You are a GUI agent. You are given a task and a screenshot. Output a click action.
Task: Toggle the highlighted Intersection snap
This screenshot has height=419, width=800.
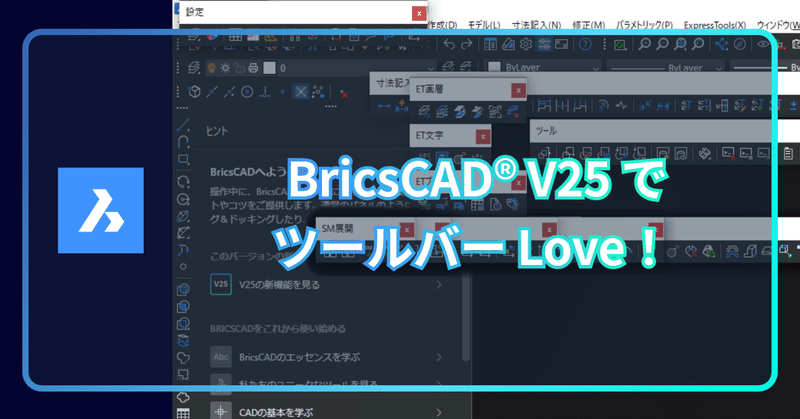(x=301, y=92)
